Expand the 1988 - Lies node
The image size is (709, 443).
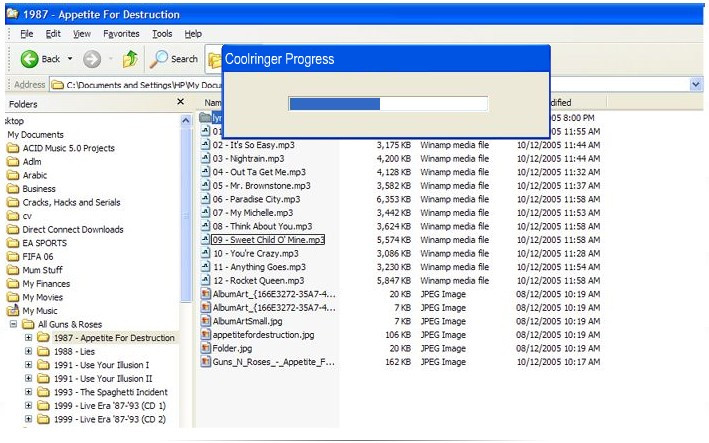(28, 351)
